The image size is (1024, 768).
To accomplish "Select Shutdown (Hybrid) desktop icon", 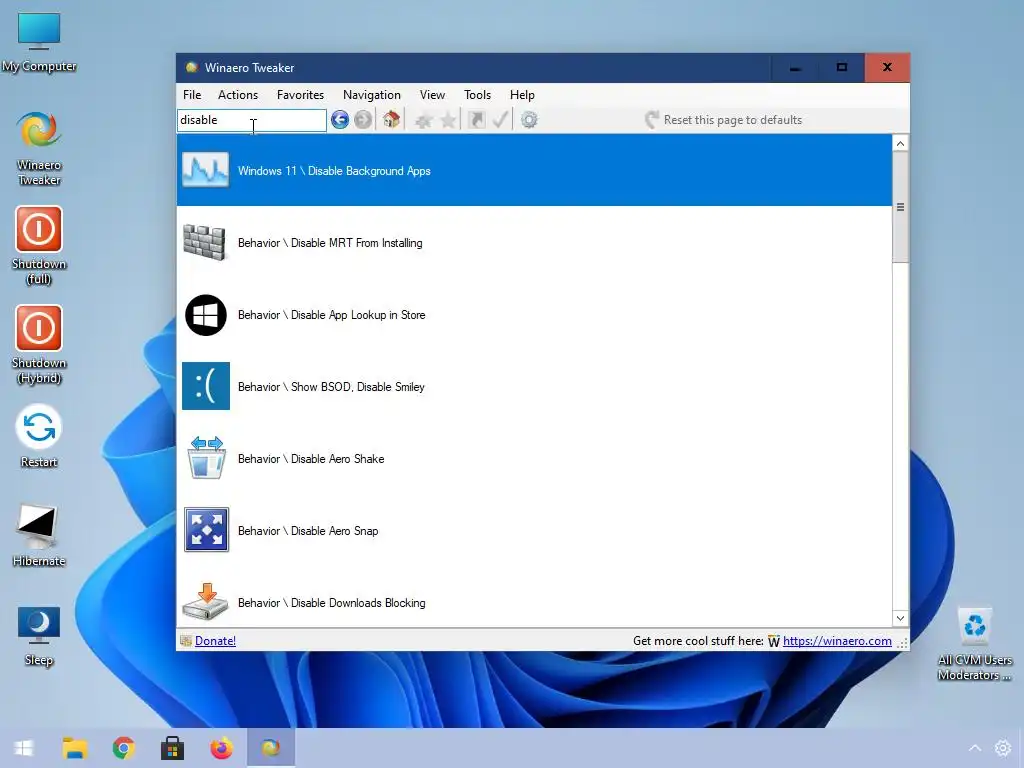I will [x=39, y=345].
